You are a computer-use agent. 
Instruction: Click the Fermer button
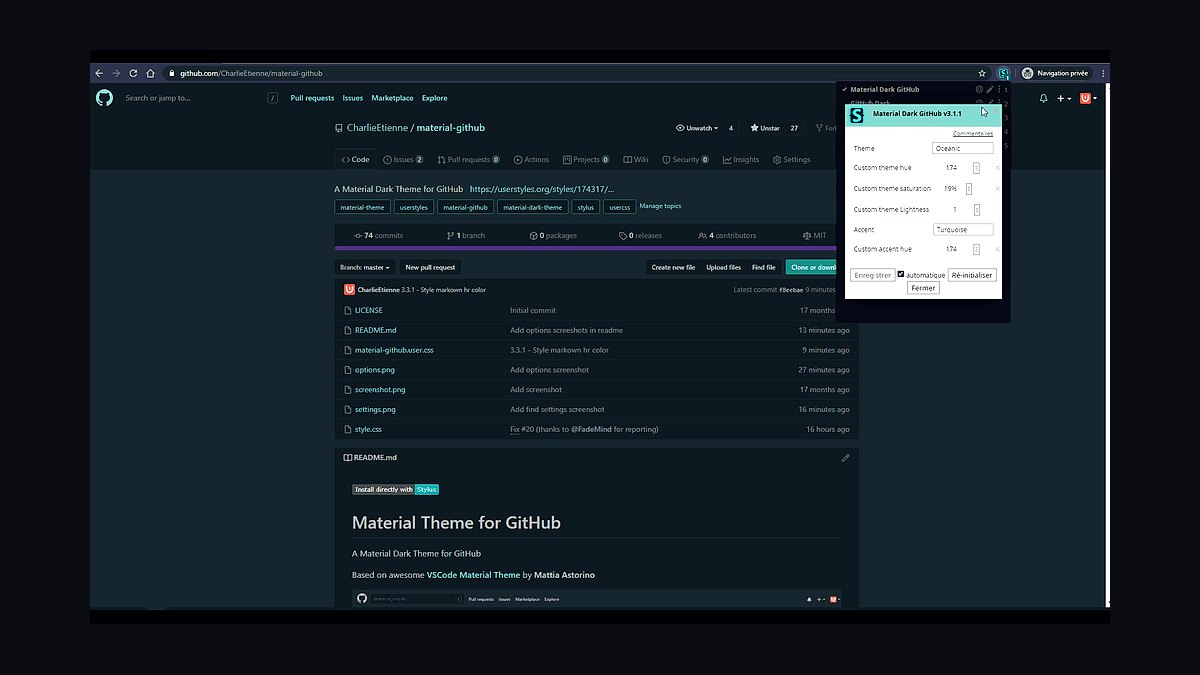[x=923, y=288]
